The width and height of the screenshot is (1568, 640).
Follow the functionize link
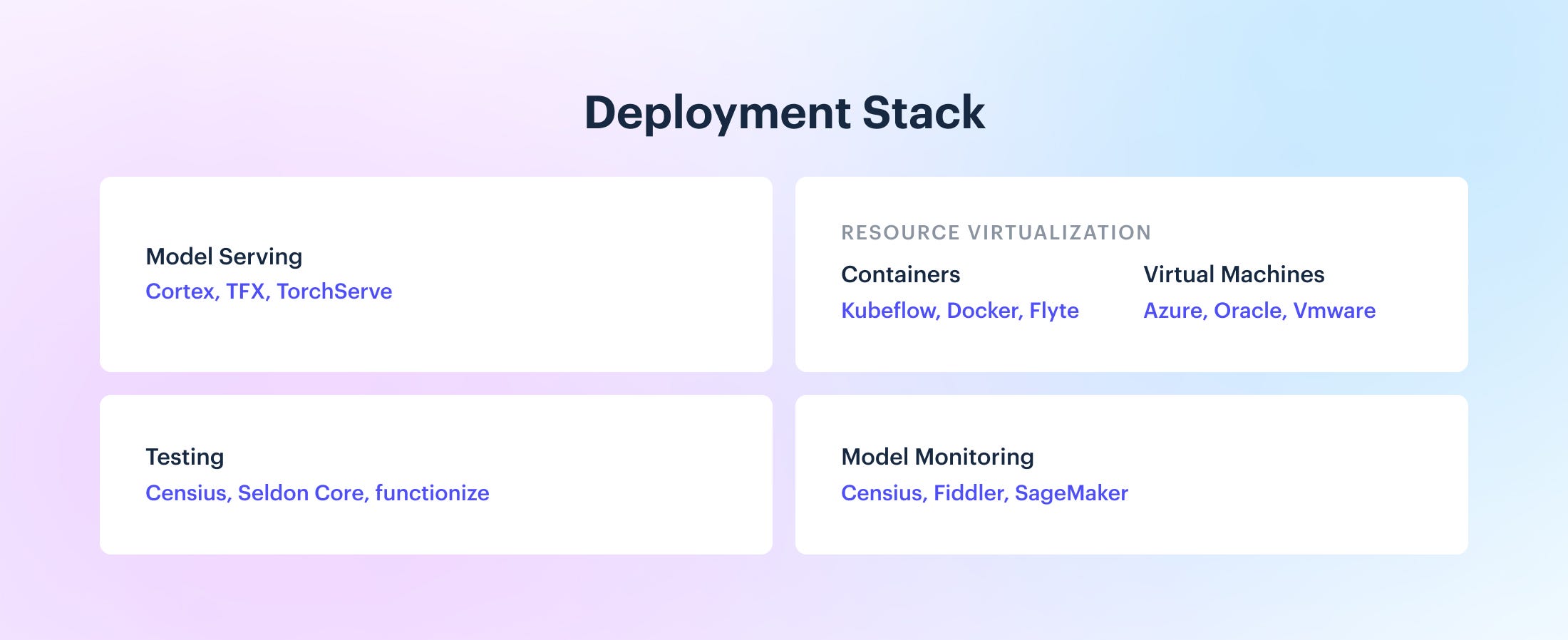click(432, 493)
